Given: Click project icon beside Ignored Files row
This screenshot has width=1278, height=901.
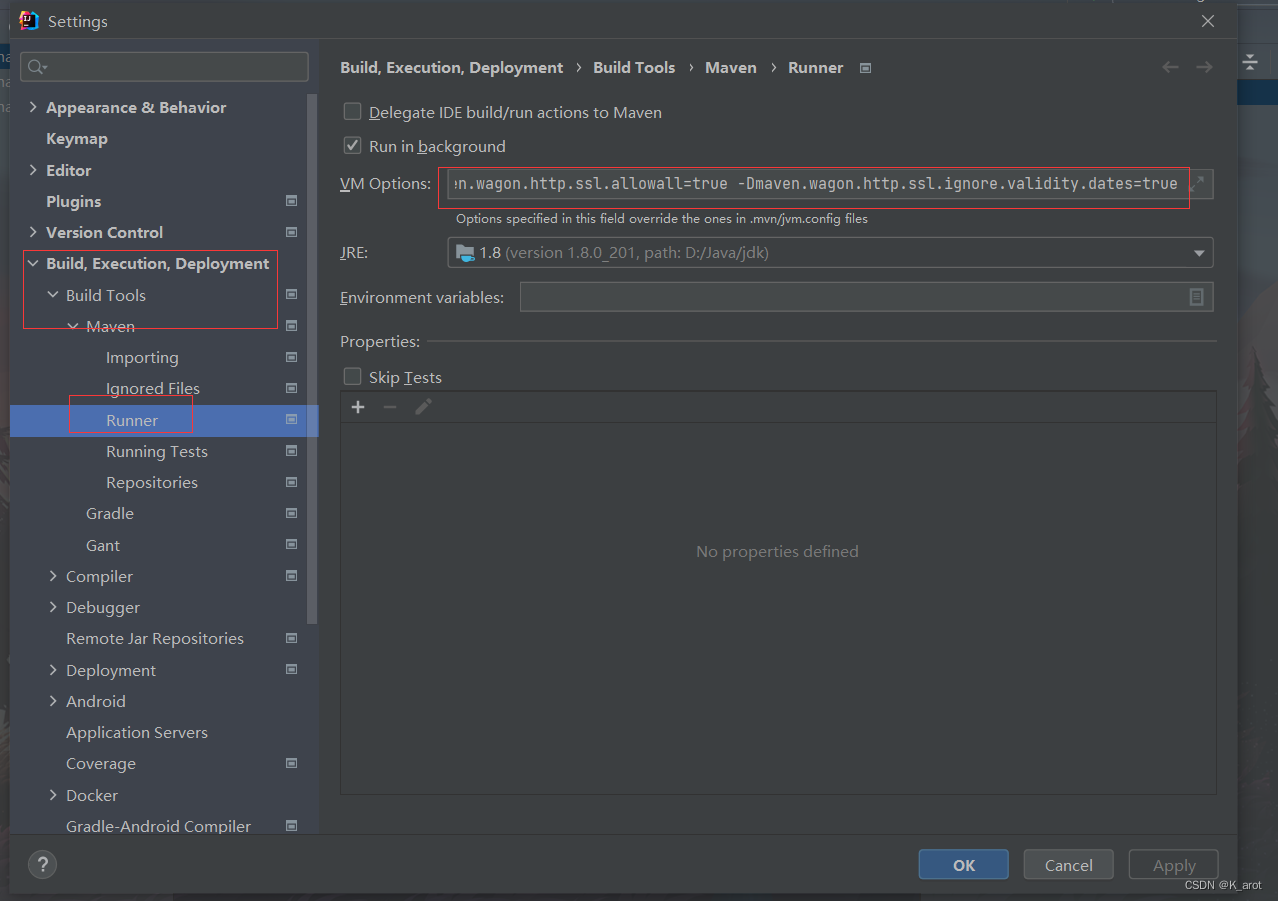Looking at the screenshot, I should pyautogui.click(x=292, y=388).
